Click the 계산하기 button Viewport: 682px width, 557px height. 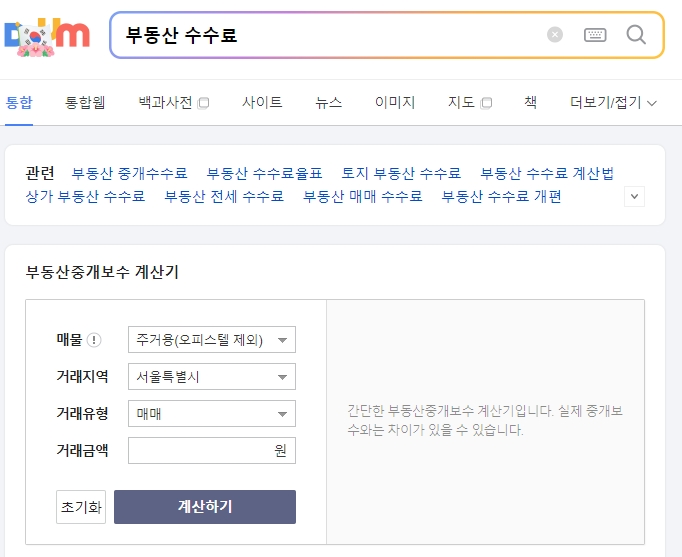[x=205, y=507]
